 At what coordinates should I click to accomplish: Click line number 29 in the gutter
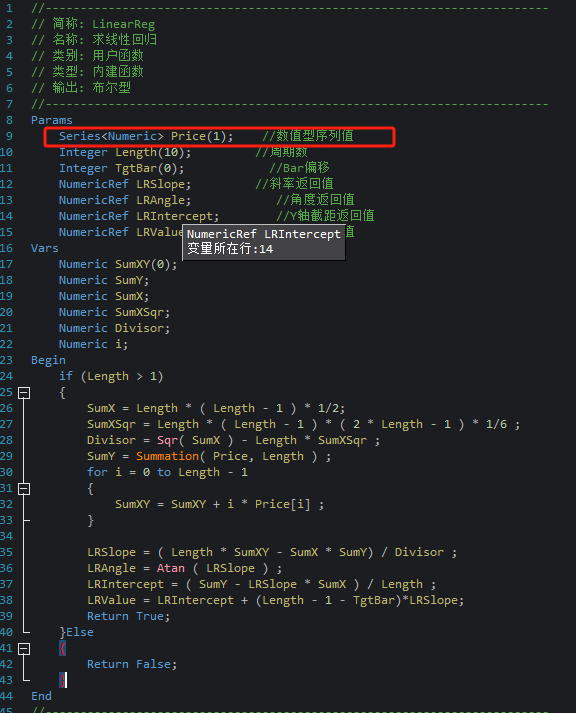pos(6,456)
